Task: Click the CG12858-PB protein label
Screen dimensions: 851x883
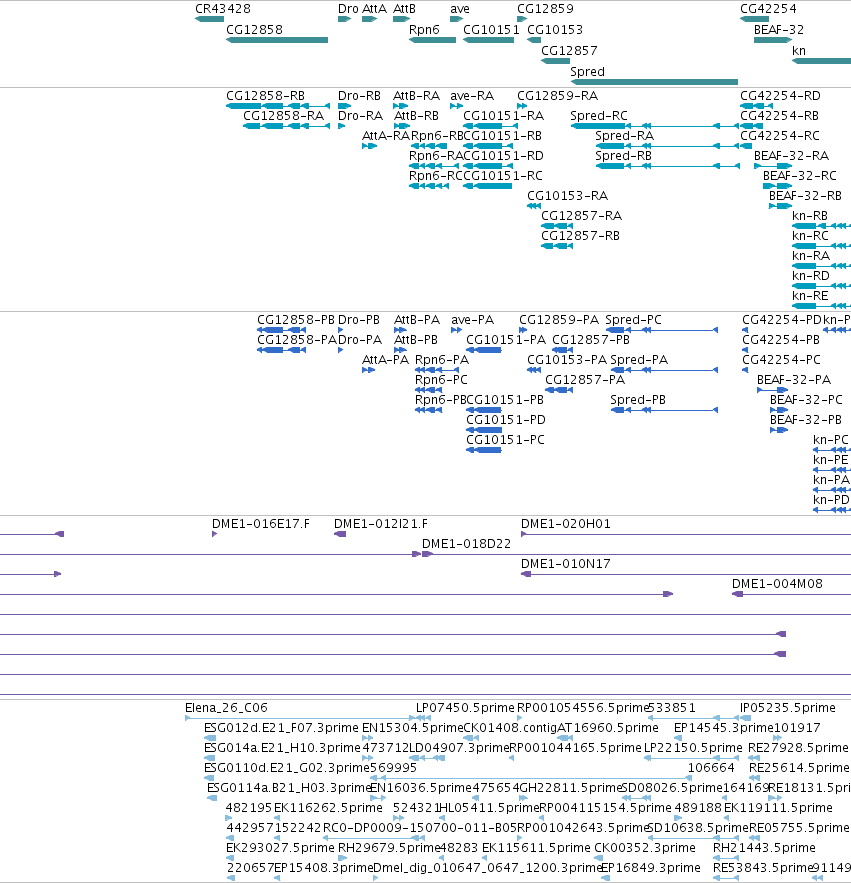Action: [x=296, y=320]
